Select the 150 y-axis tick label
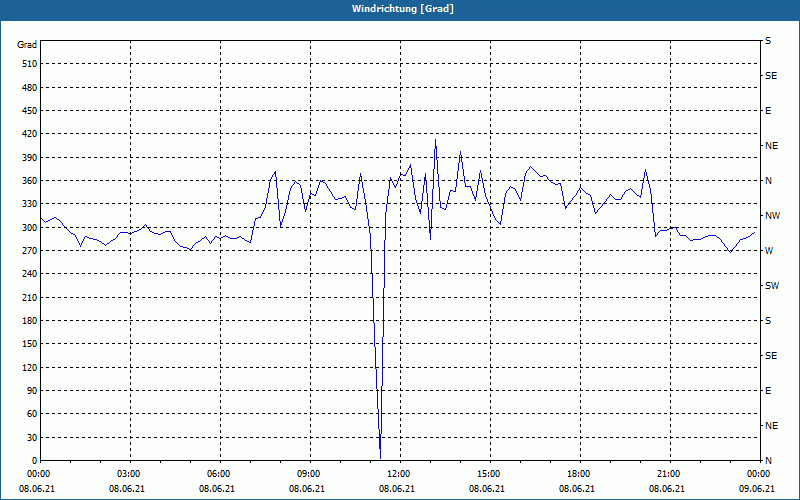 [30, 344]
